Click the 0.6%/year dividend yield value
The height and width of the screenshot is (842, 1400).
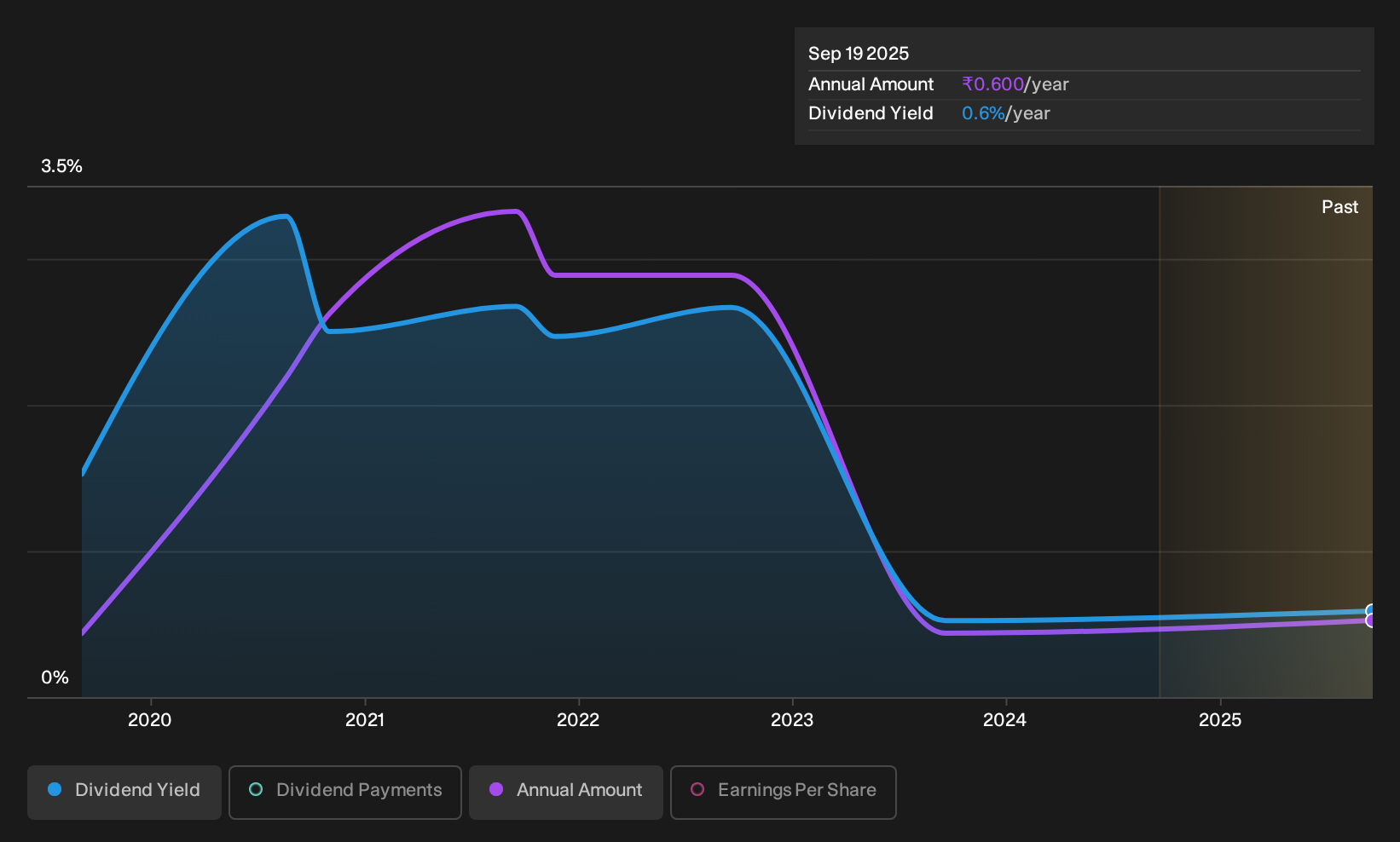(1006, 113)
